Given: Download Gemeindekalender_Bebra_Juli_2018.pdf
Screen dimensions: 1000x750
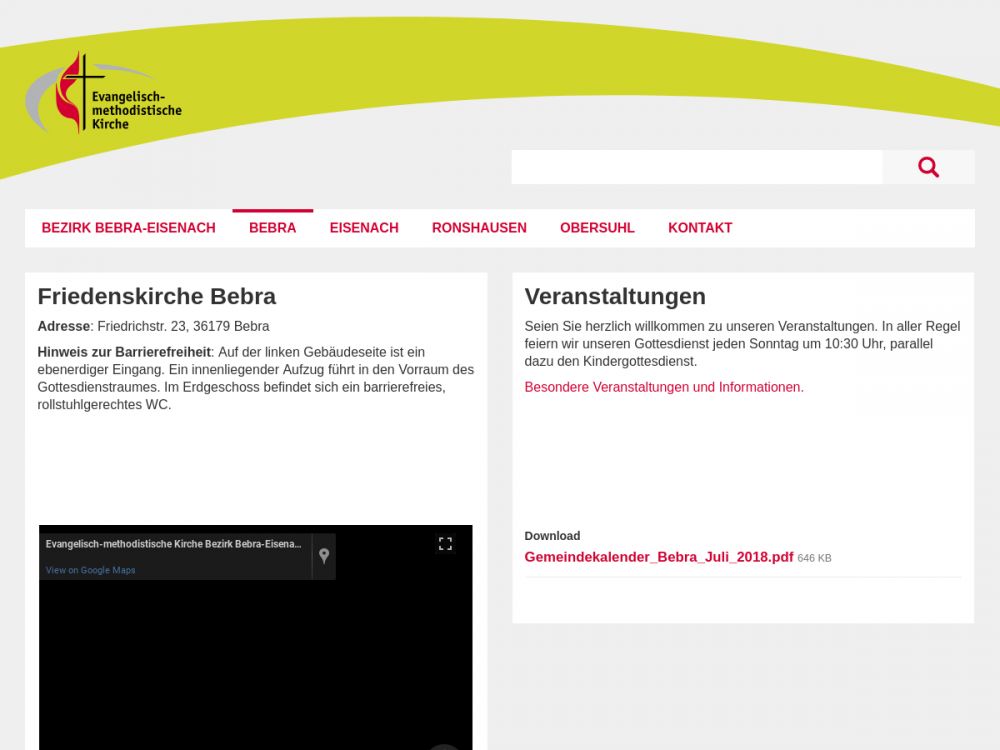Looking at the screenshot, I should 659,557.
